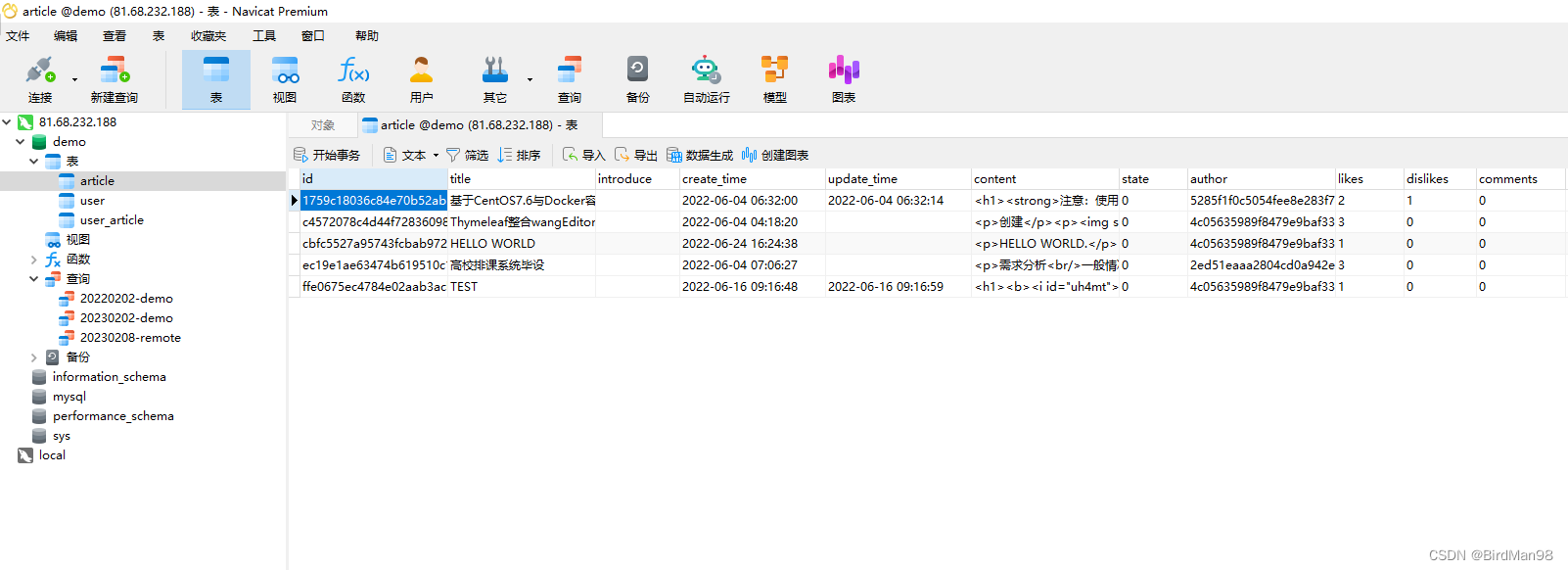Open the 函数 functions toolbar icon
This screenshot has height=570, width=1568.
[x=353, y=79]
